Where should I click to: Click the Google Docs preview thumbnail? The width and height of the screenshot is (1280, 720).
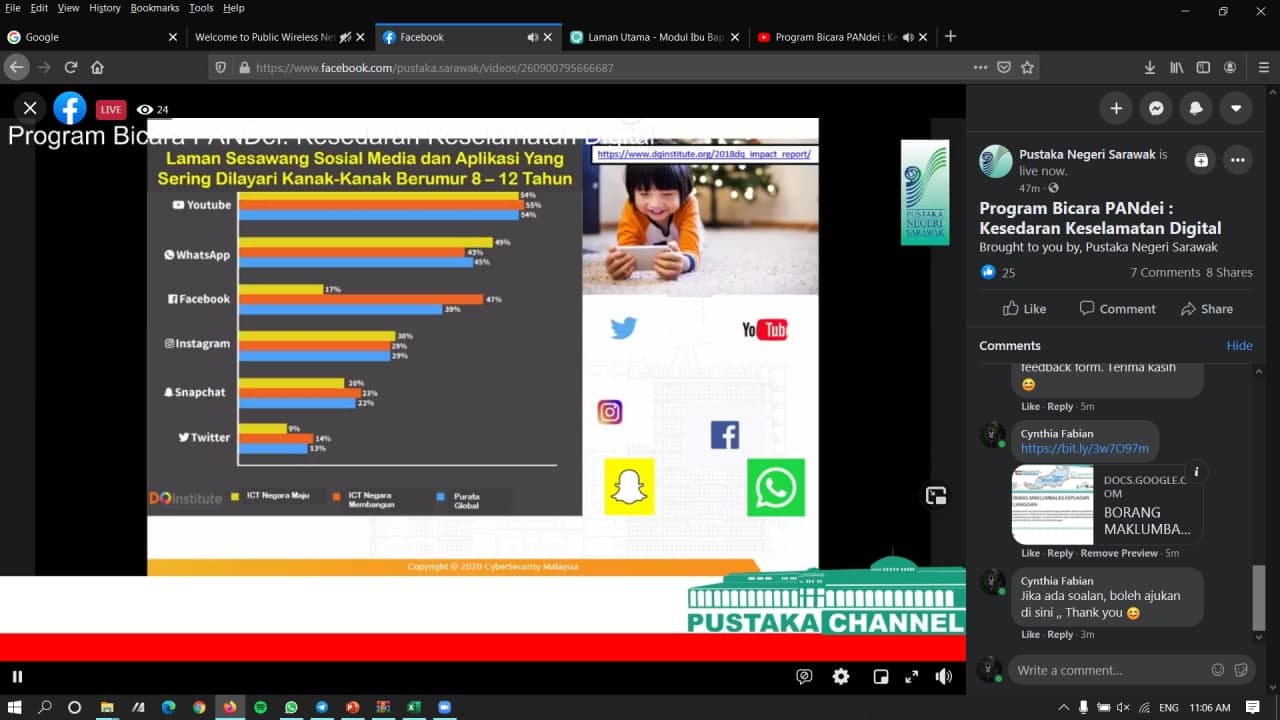[1052, 504]
